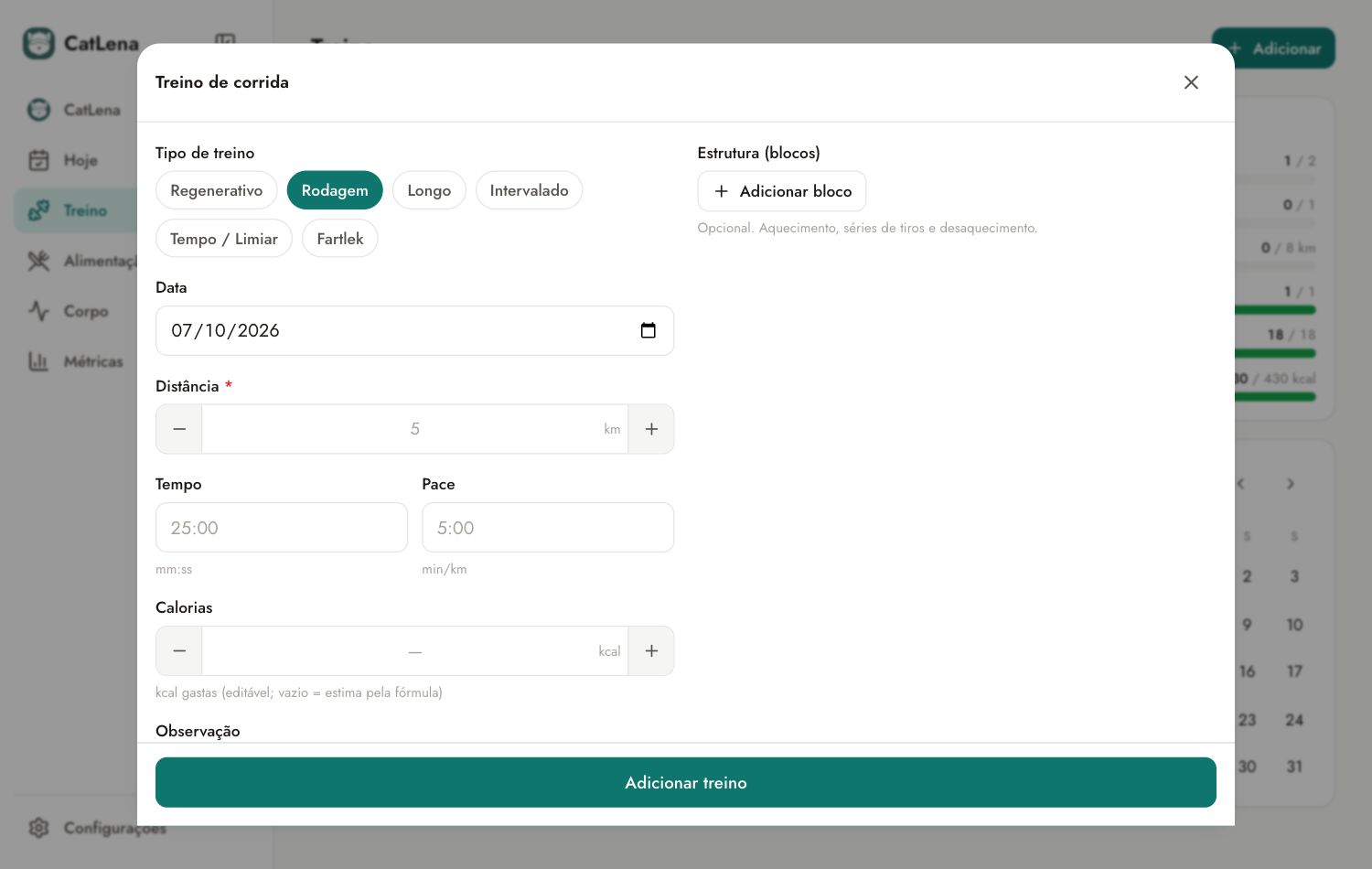The height and width of the screenshot is (869, 1372).
Task: Select day 10 in background calendar
Action: [1294, 625]
